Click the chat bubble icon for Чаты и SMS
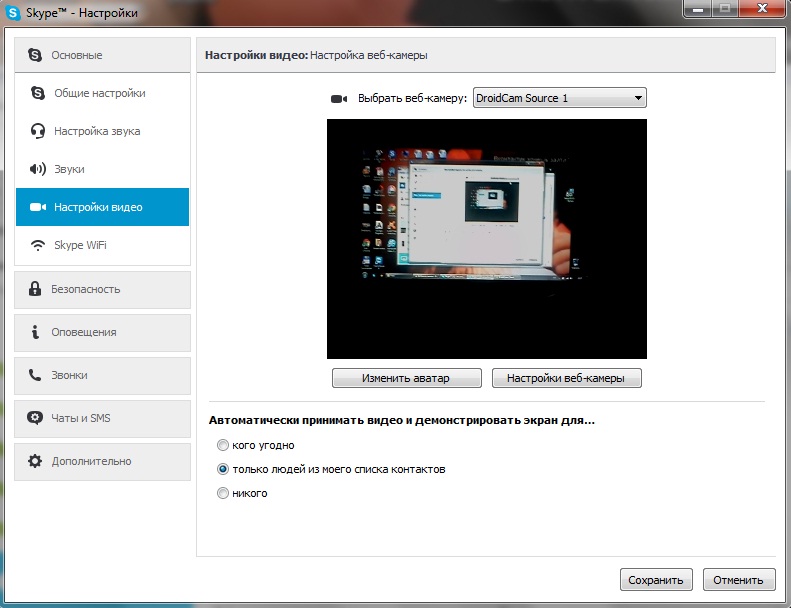 pos(35,418)
